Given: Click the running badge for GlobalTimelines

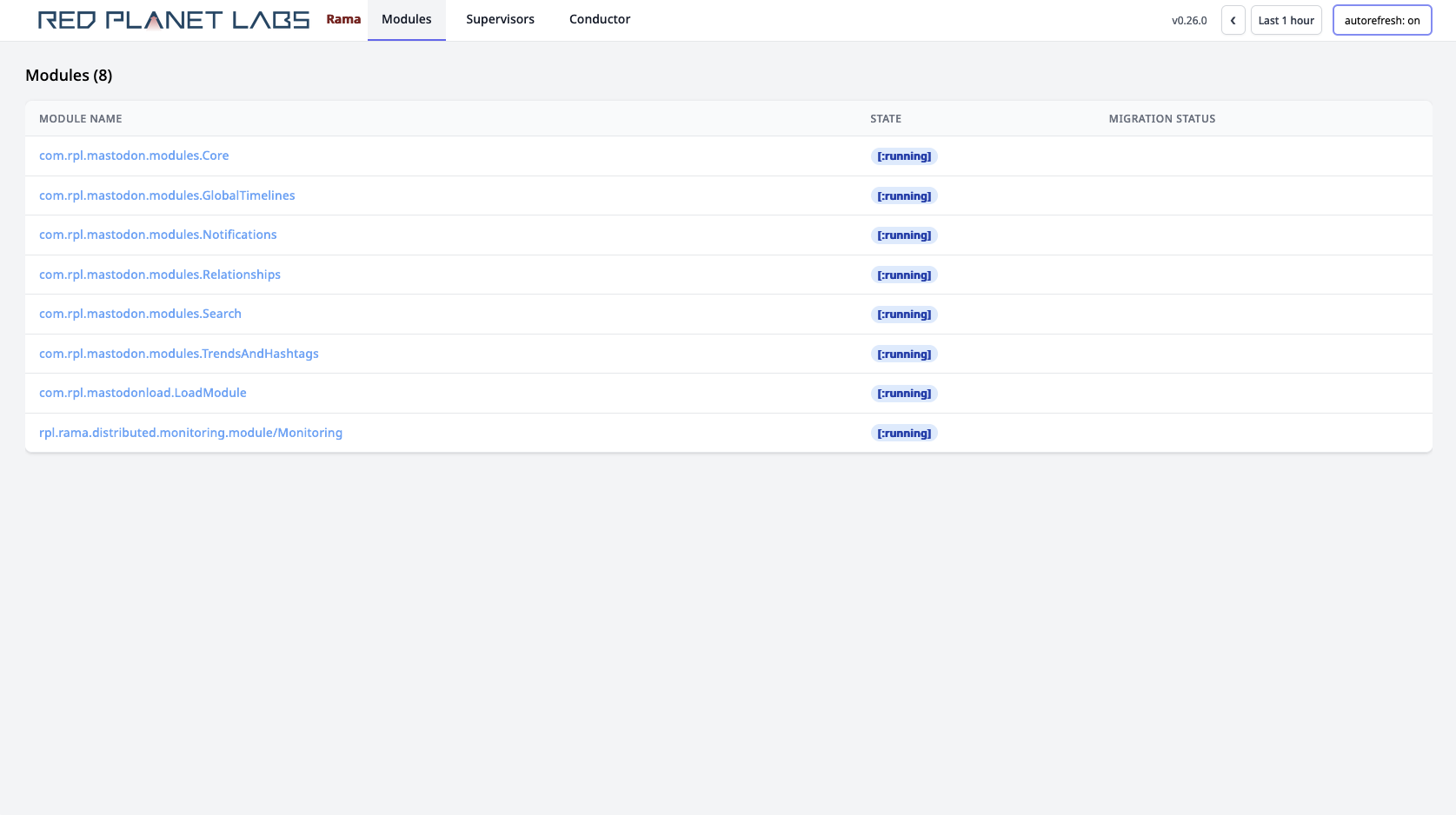Looking at the screenshot, I should coord(904,196).
